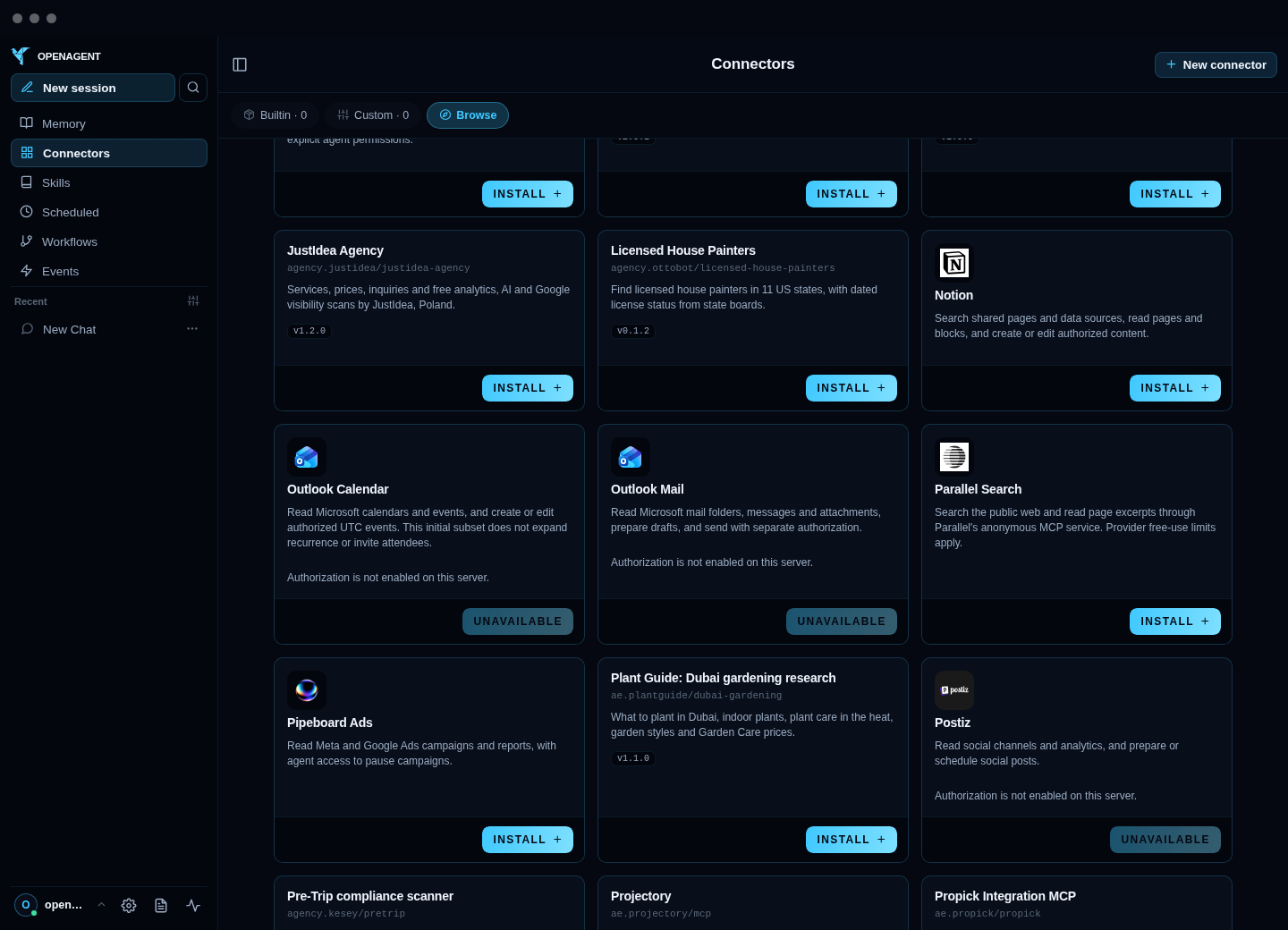Screen dimensions: 1288x930
Task: Open the document log icon
Action: [x=161, y=905]
